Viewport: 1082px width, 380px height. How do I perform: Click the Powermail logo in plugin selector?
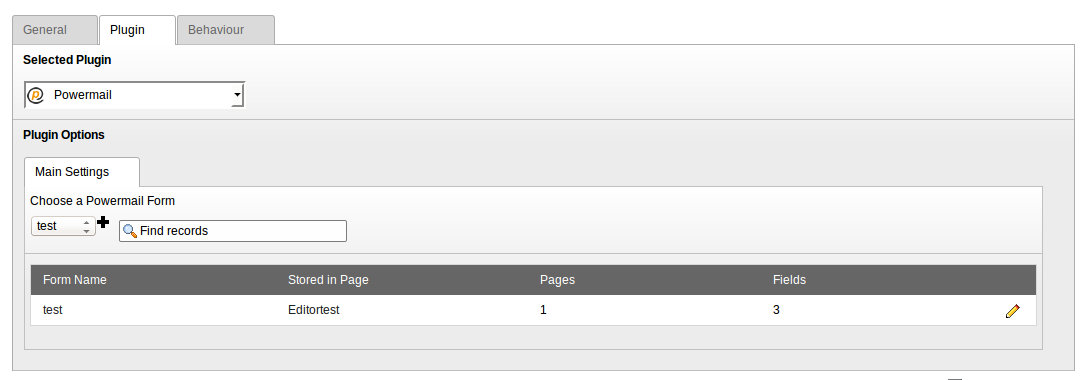tap(36, 95)
